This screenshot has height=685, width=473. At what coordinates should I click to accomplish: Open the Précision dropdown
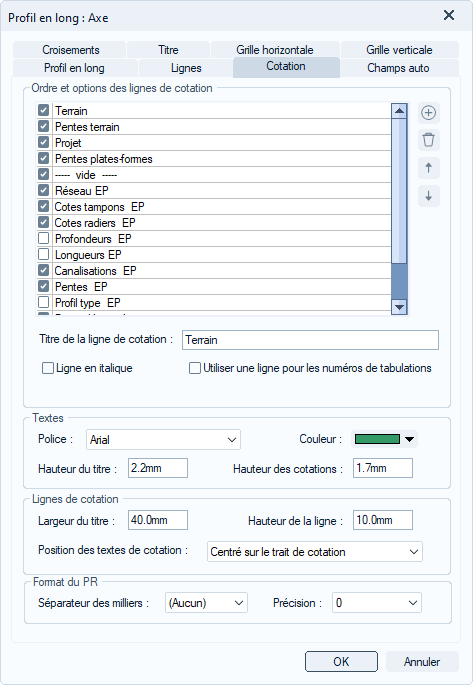tap(376, 603)
